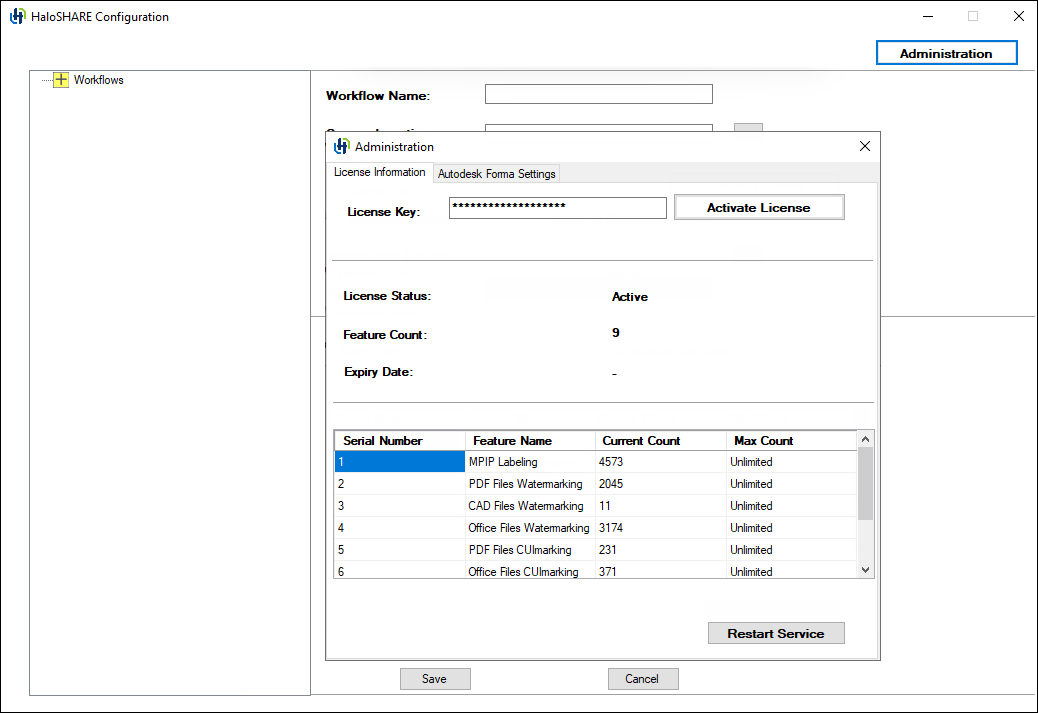This screenshot has width=1038, height=713.
Task: Click the Activate License button
Action: (758, 207)
